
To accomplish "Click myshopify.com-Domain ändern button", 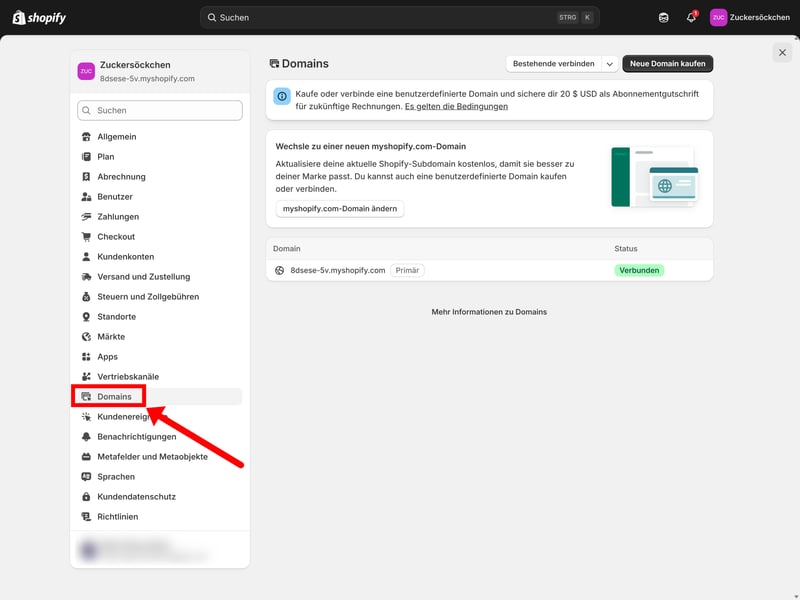I will [340, 209].
